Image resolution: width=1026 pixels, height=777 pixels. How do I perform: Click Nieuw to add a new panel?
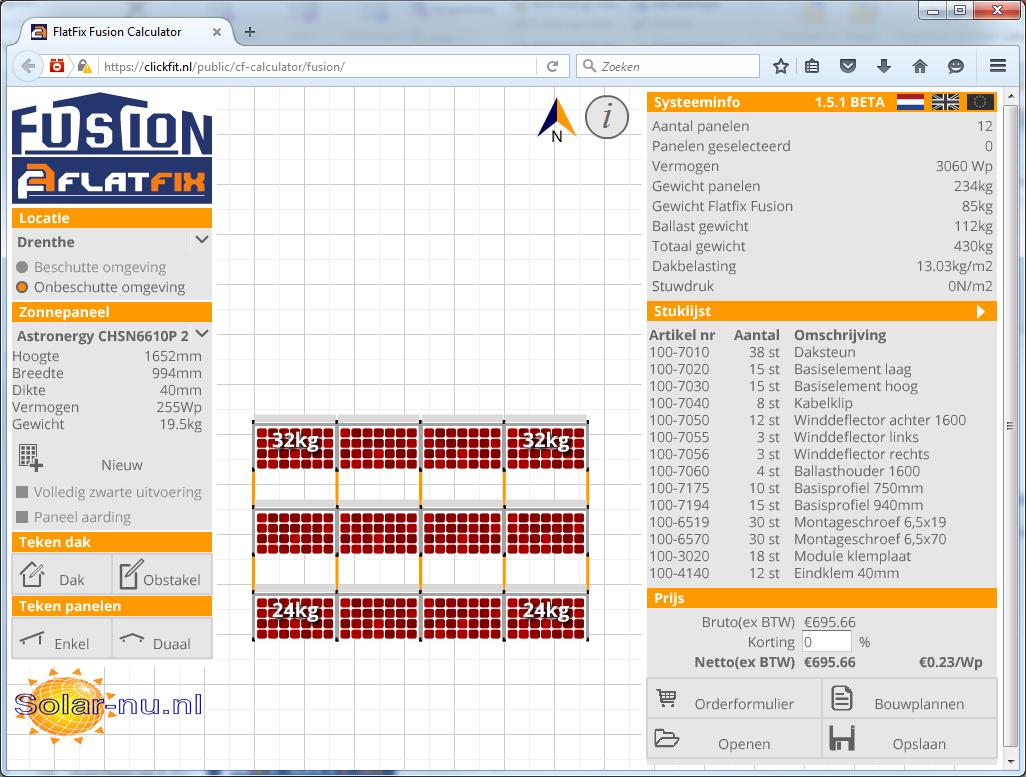click(x=122, y=465)
